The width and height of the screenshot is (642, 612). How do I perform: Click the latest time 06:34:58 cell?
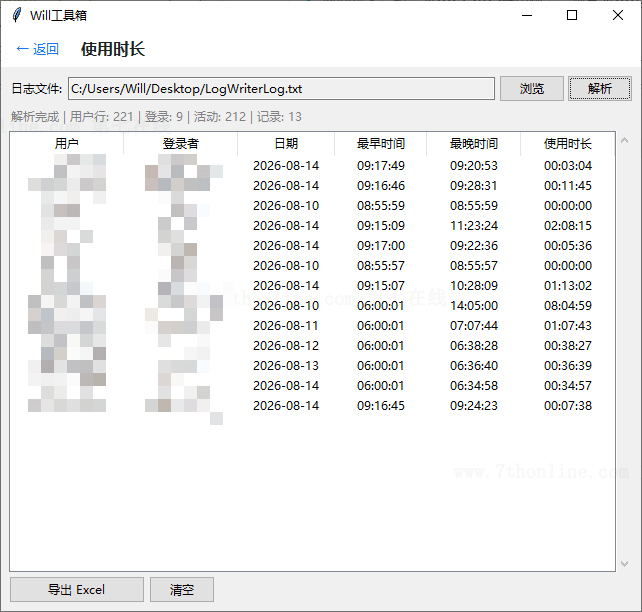[474, 386]
